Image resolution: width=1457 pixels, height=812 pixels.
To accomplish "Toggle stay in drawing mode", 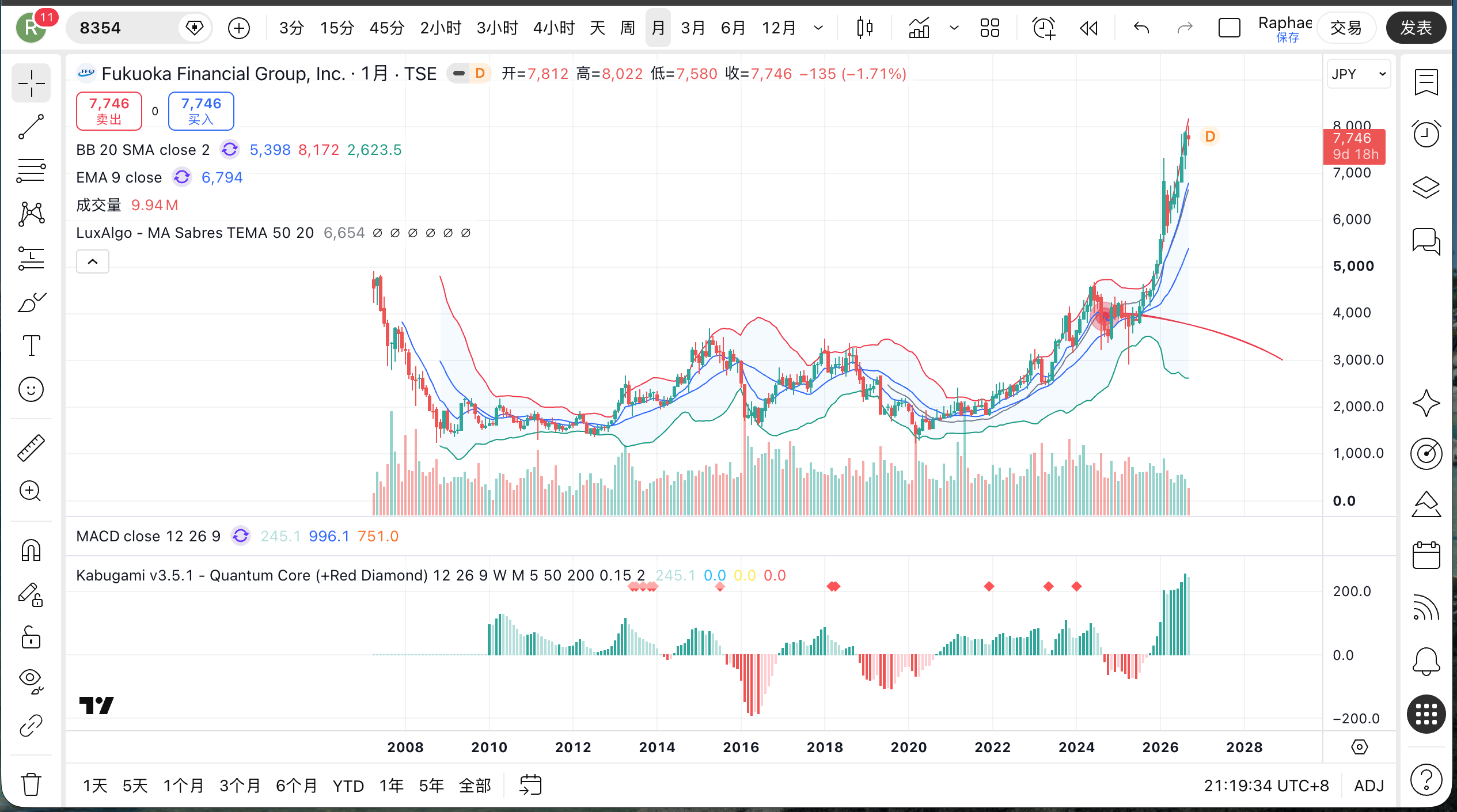I will [x=31, y=595].
